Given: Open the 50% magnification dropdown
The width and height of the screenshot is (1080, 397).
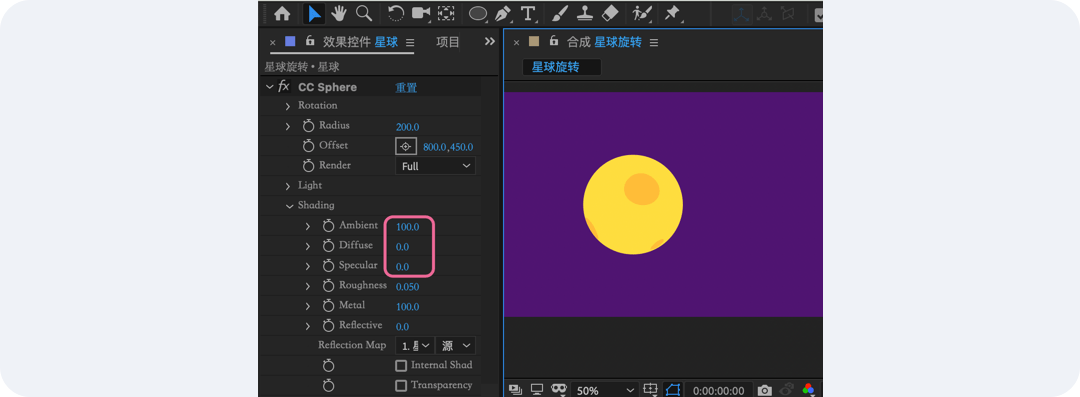Looking at the screenshot, I should pos(604,390).
